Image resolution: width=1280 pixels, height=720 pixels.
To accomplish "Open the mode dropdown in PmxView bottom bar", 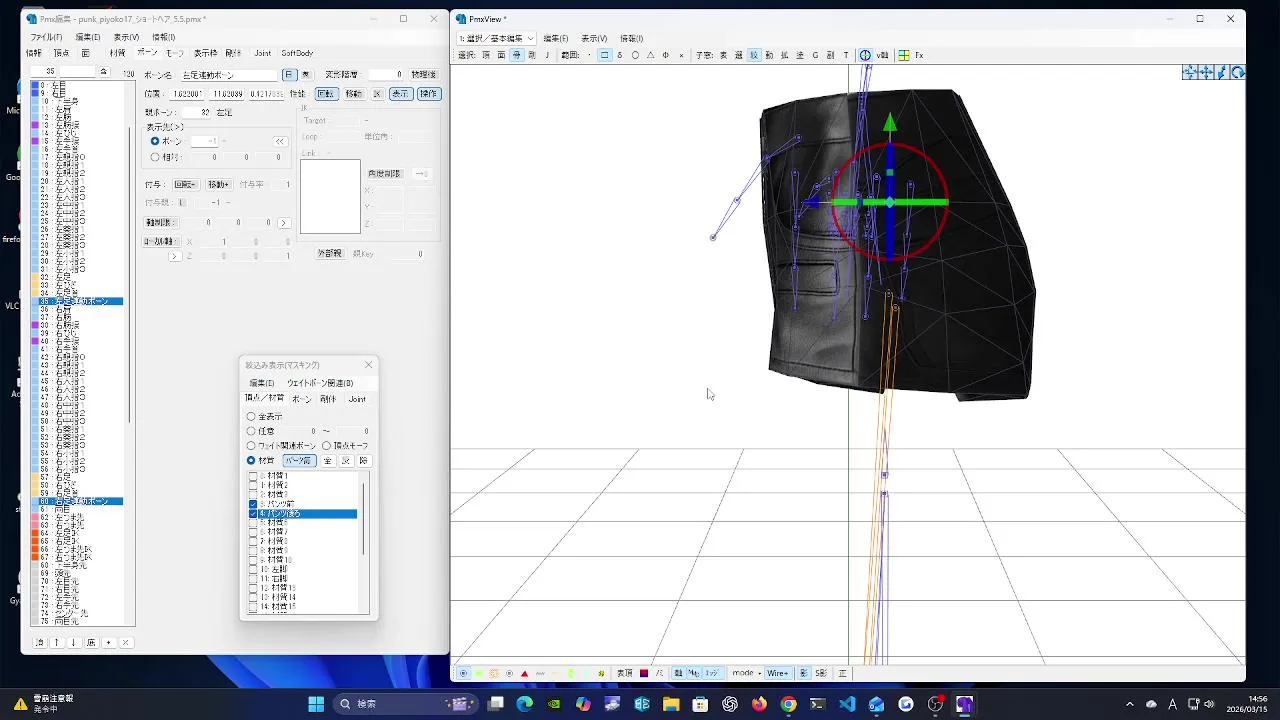I will pyautogui.click(x=746, y=673).
